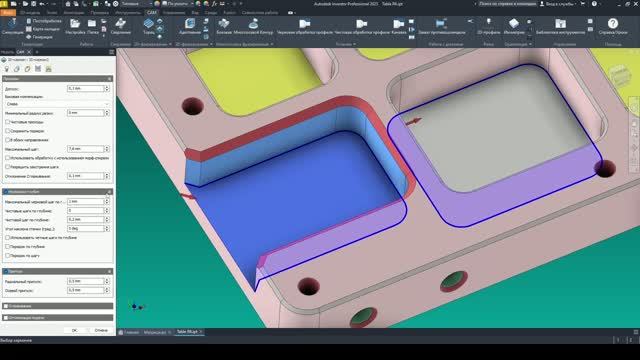Image resolution: width=640 pixels, height=360 pixels.
Task: Open the 2D profile cutting tool
Action: coord(488,26)
